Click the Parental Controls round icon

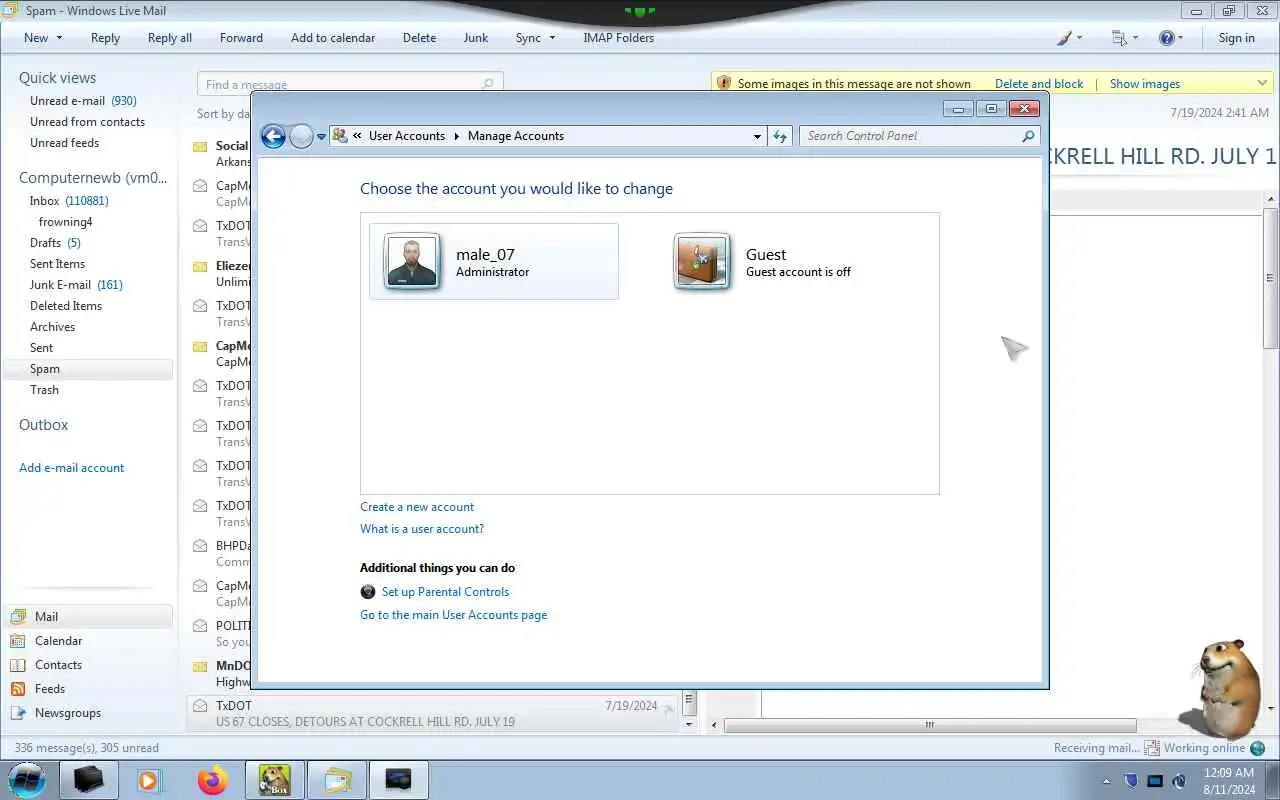pos(368,592)
